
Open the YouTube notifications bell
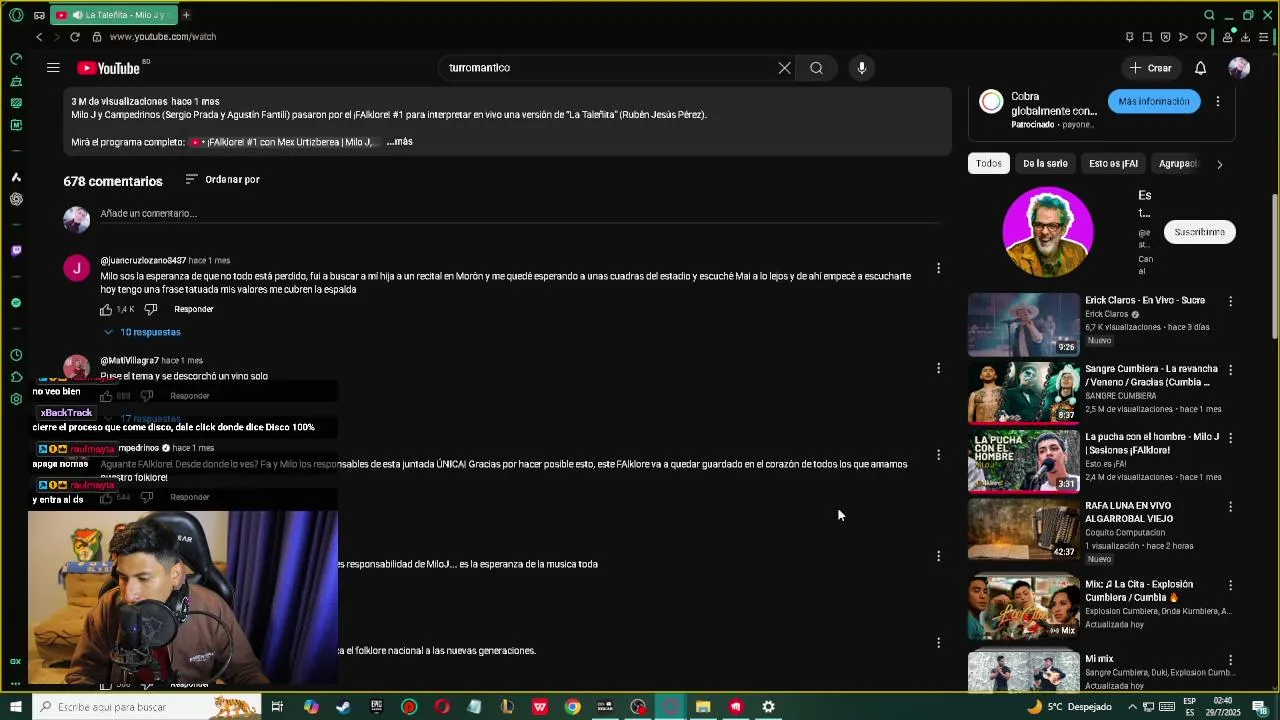point(1200,68)
